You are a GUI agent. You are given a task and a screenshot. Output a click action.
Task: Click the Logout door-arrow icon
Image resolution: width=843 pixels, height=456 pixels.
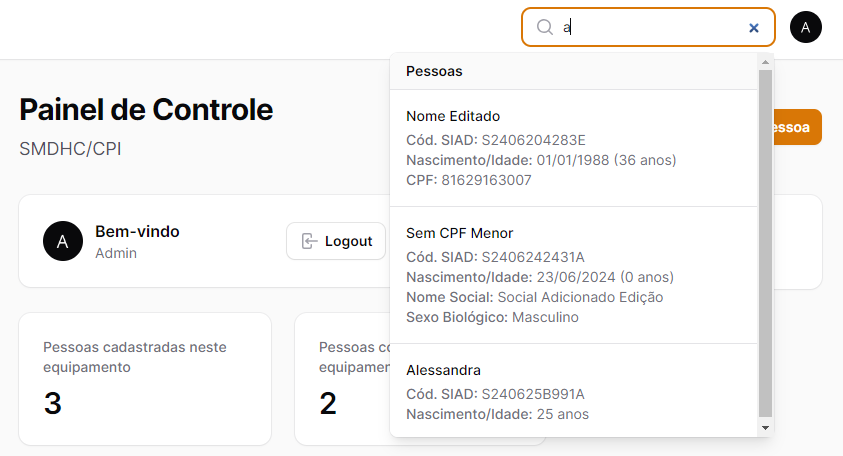[x=310, y=241]
